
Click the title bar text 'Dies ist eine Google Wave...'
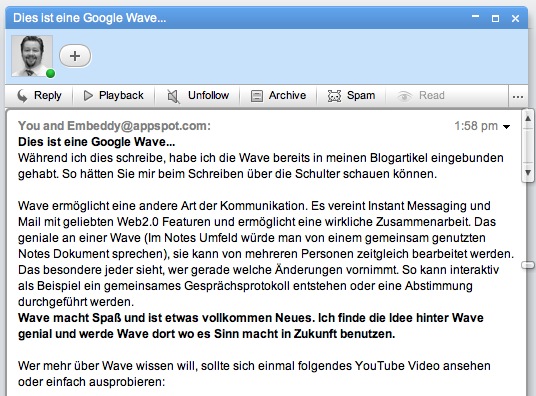click(x=90, y=18)
